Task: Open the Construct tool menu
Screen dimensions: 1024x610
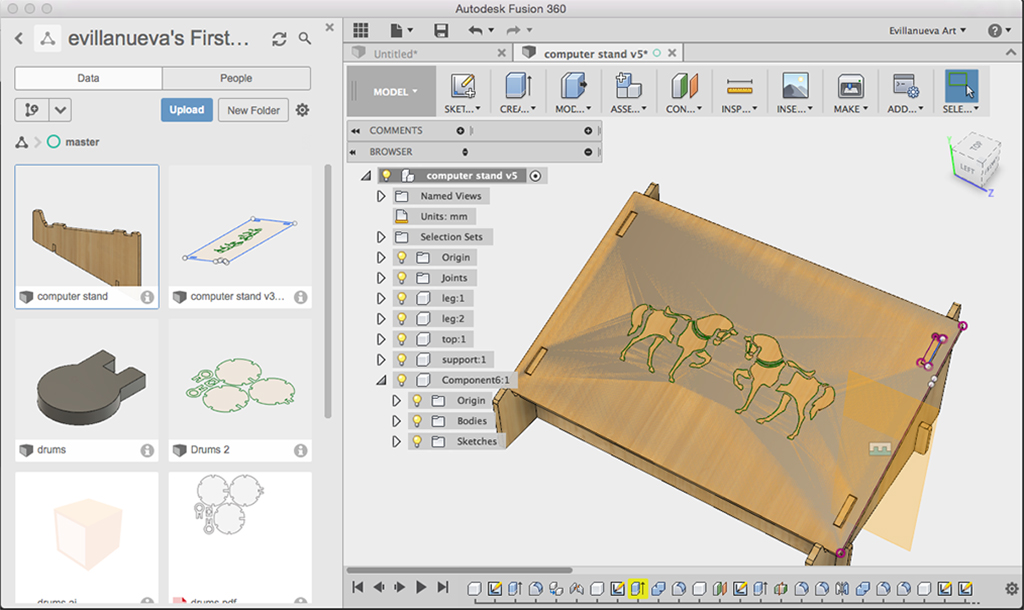Action: click(x=684, y=92)
